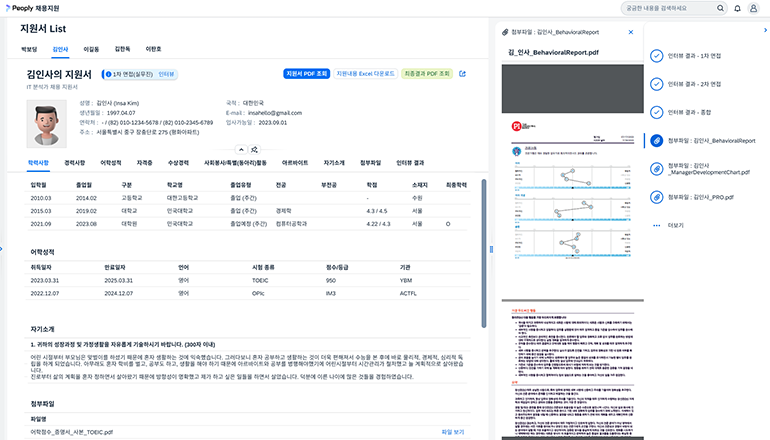Image resolution: width=770 pixels, height=440 pixels.
Task: Switch to the 자격증 section tab
Action: [x=144, y=163]
